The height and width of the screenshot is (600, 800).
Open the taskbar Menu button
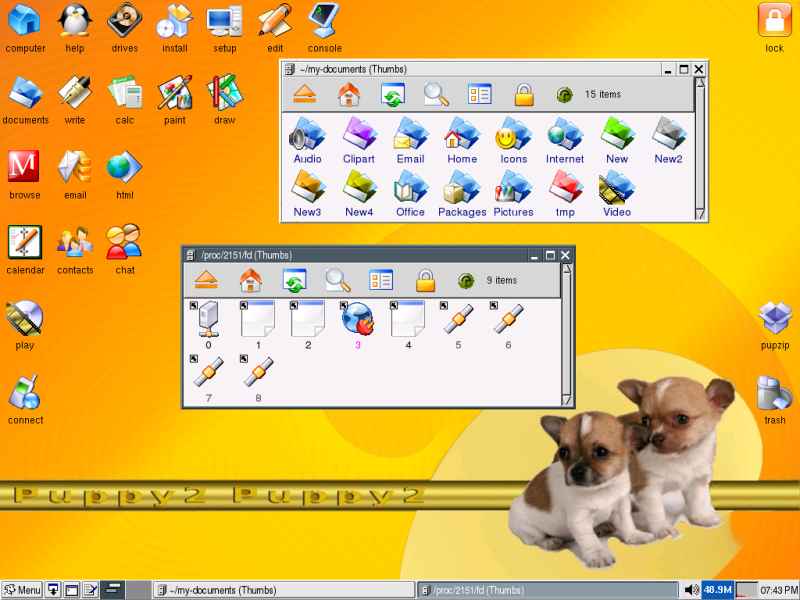click(21, 590)
